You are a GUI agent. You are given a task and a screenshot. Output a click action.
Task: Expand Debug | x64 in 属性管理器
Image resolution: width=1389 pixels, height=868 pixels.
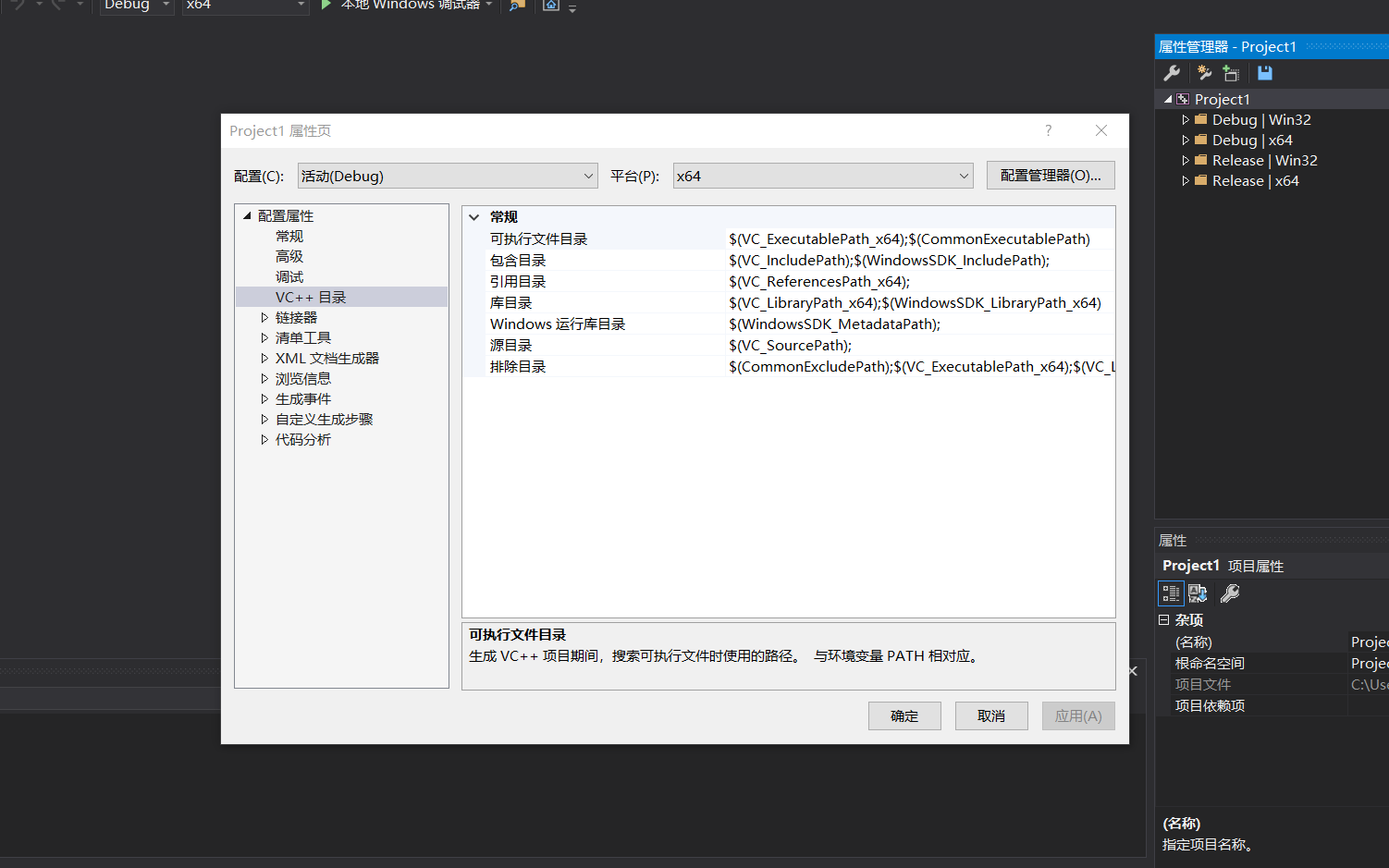(1186, 140)
